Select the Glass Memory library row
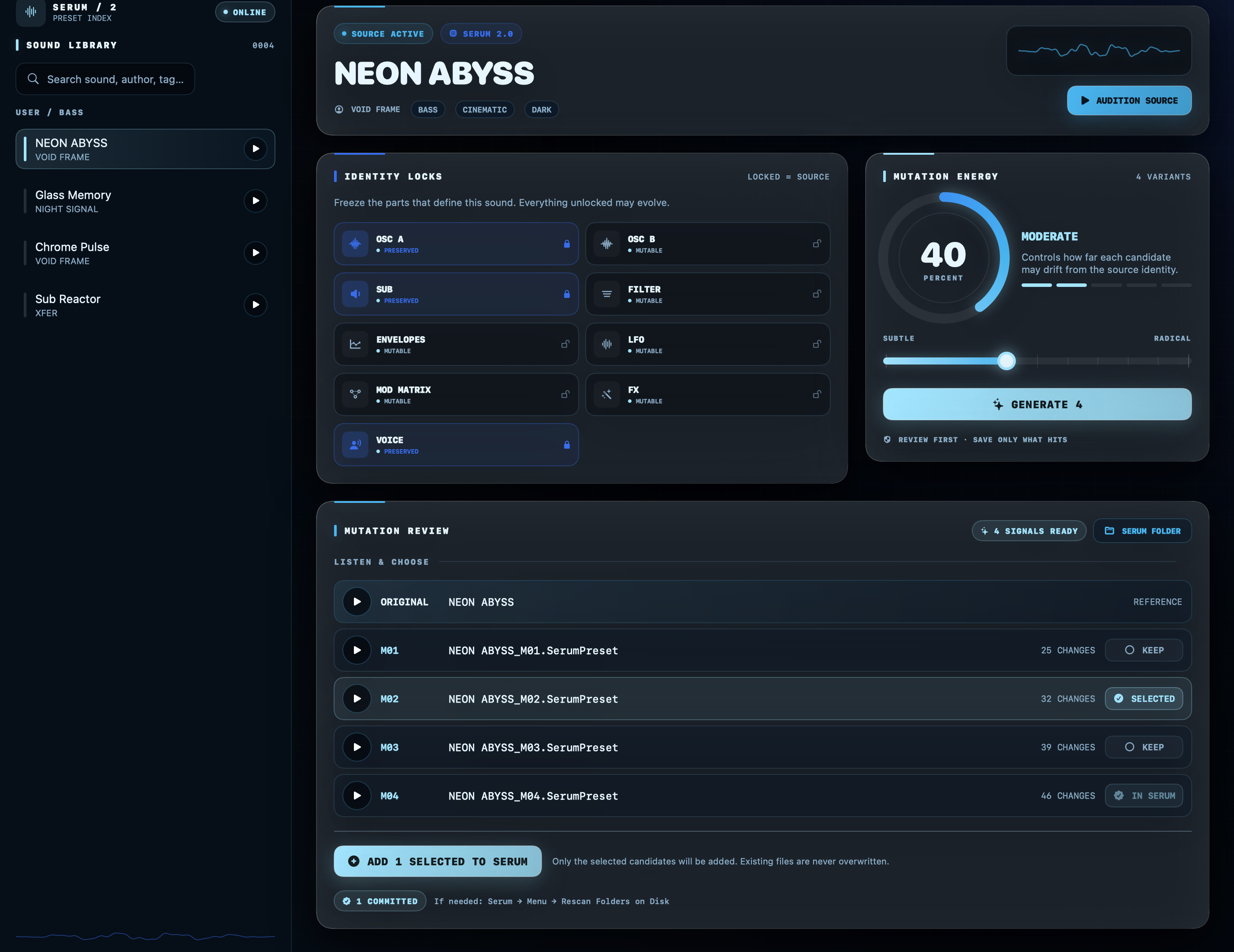Screen dimensions: 1234x952 coord(145,201)
